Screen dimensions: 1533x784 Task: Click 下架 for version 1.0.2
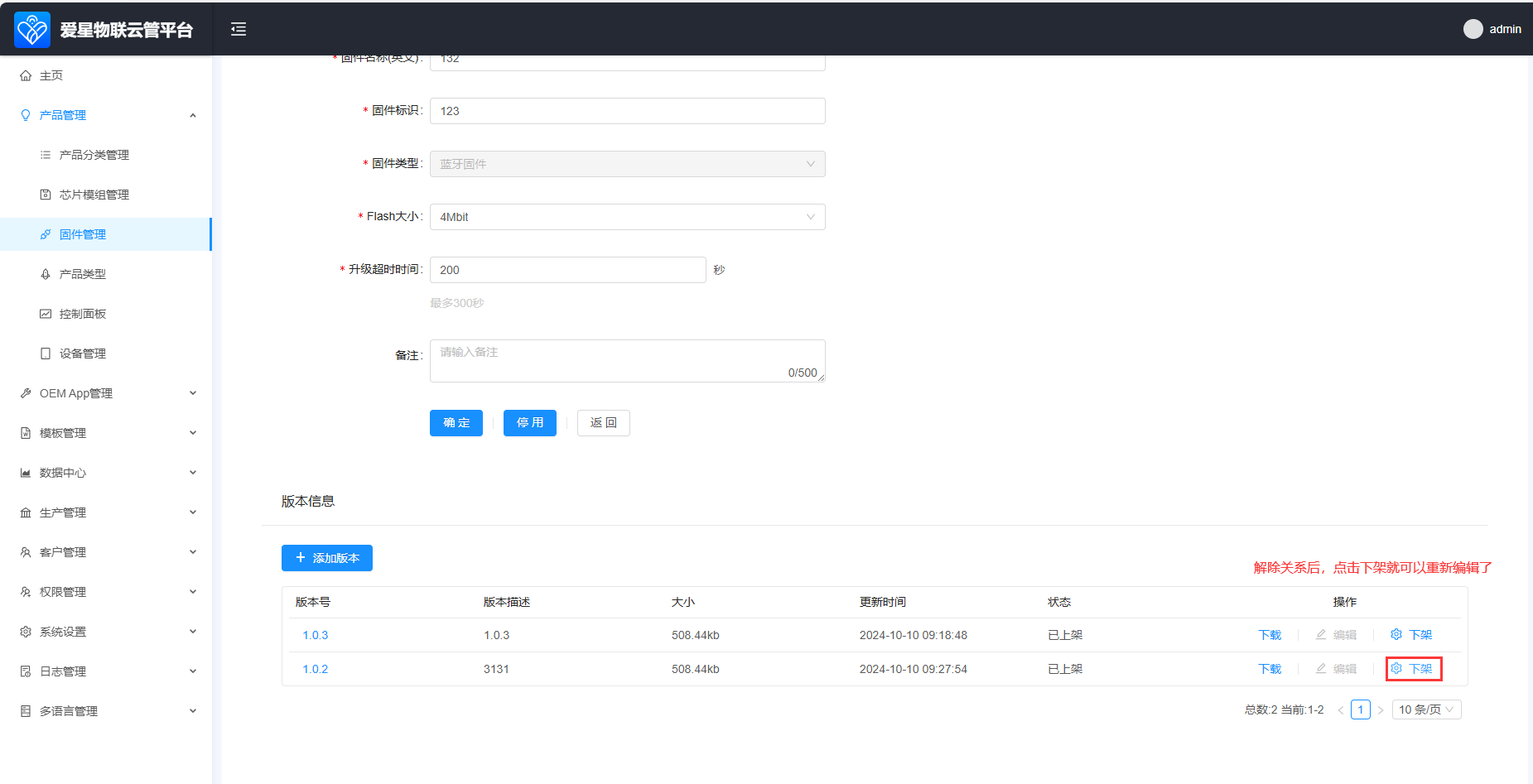click(1411, 669)
